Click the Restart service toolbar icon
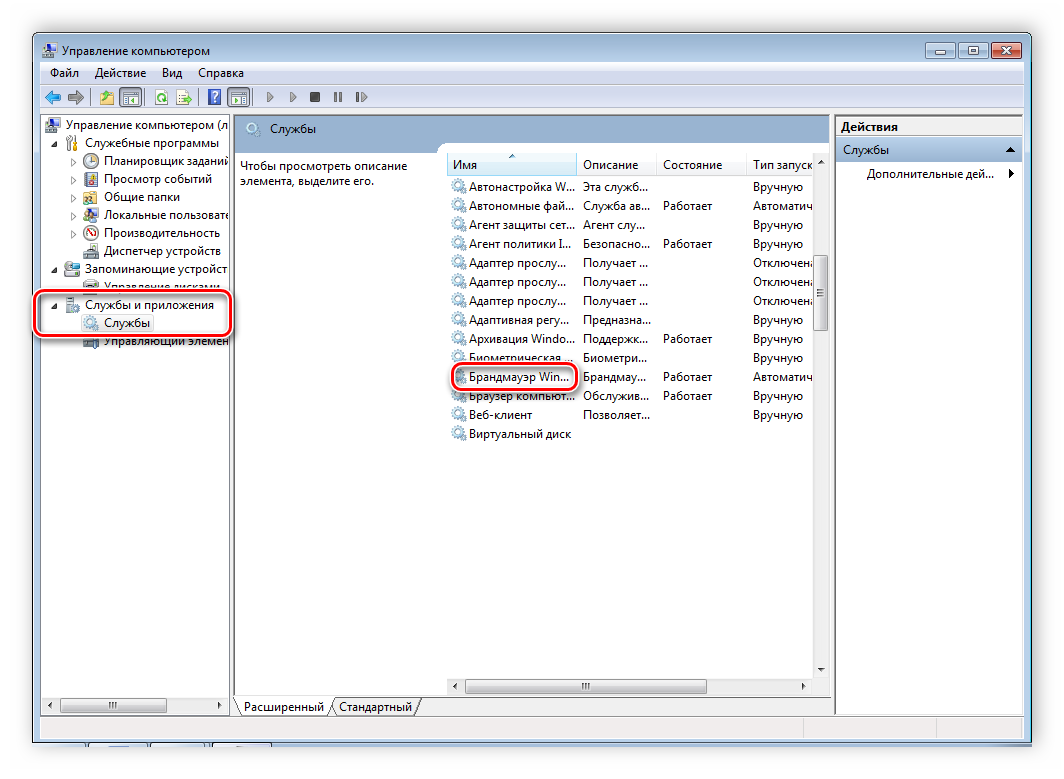1064x779 pixels. coord(361,97)
